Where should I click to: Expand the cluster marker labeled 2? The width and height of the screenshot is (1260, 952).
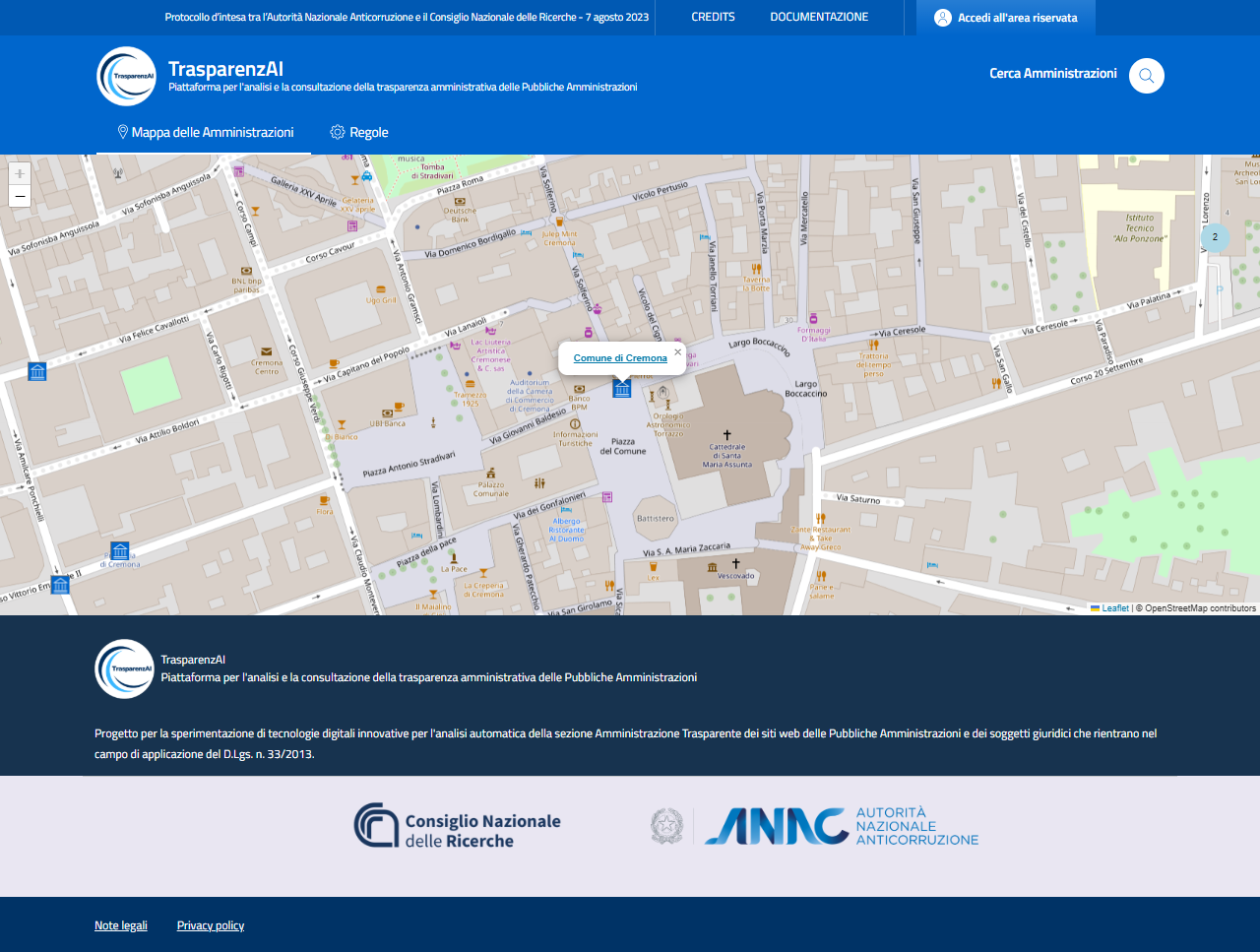click(x=1215, y=237)
